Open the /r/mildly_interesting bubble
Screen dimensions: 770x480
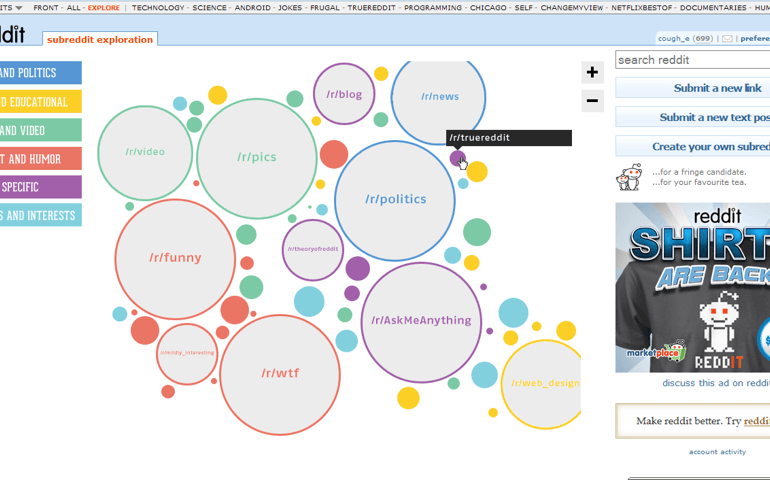(187, 354)
